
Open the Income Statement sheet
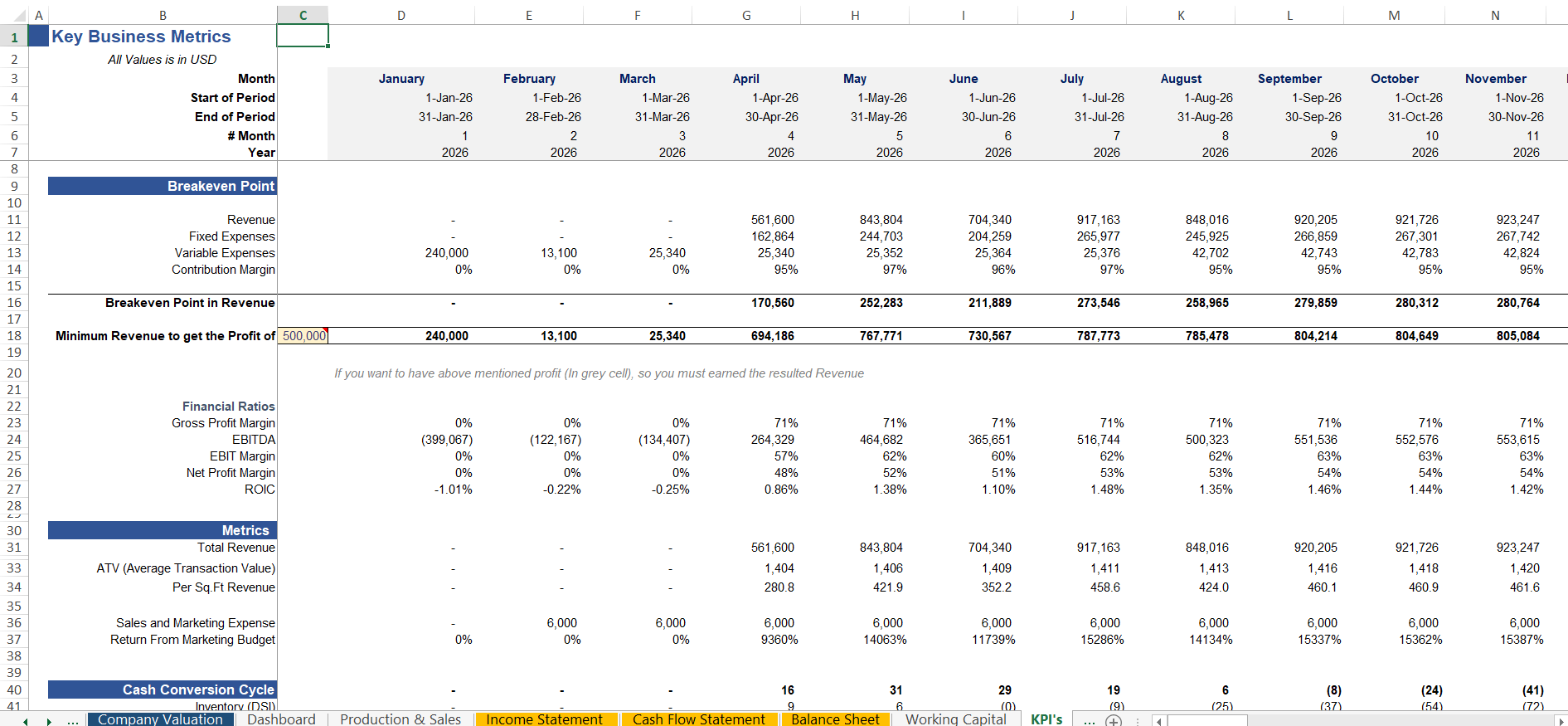point(544,719)
